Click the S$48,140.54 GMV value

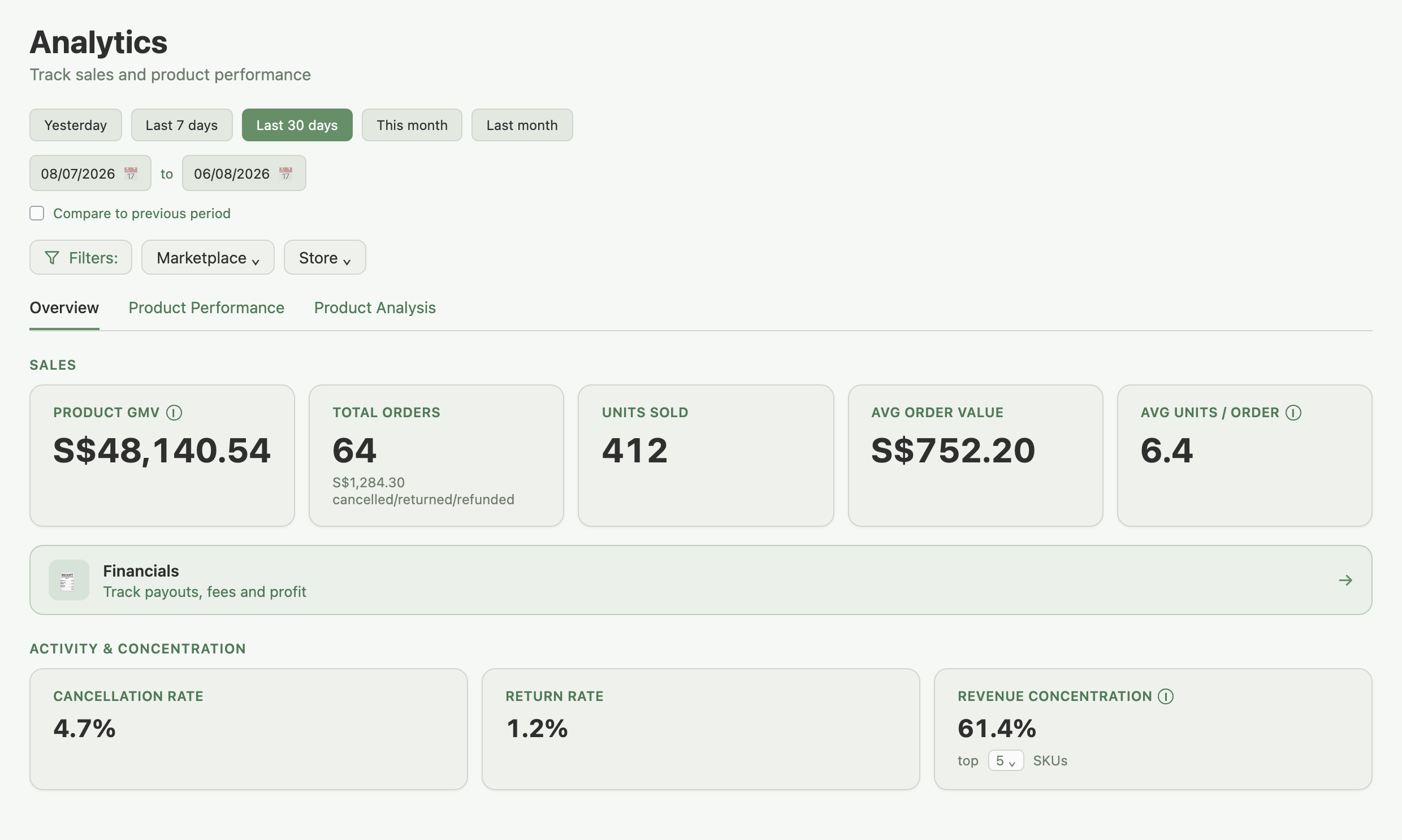tap(162, 451)
